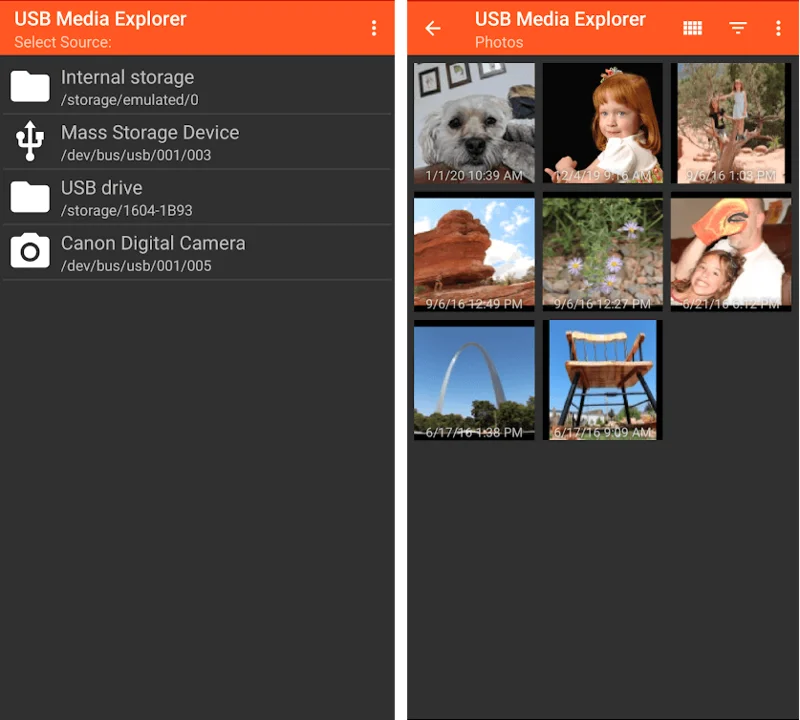Open the giant chair photo from 6/17/16 9:09 AM

point(603,380)
